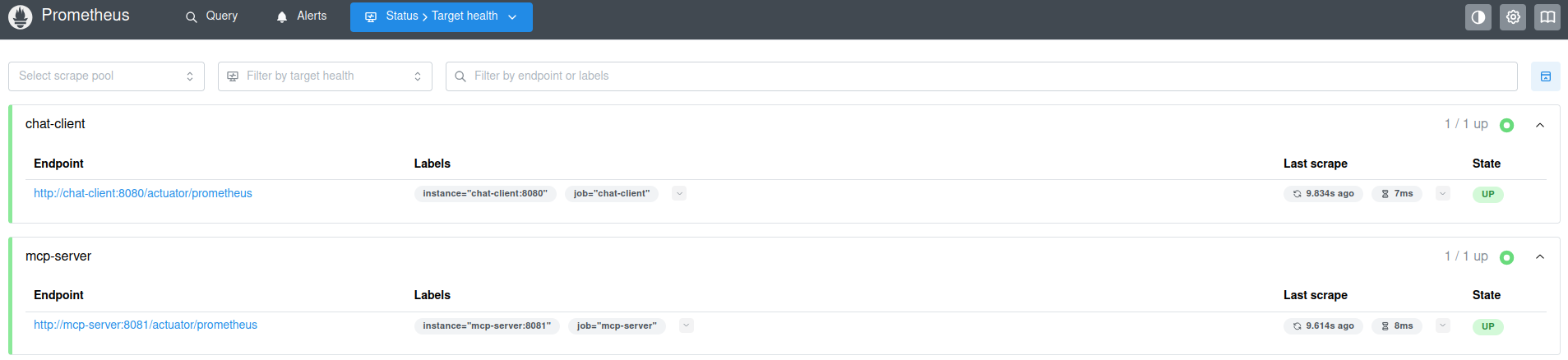
Task: Open the settings gear icon
Action: (x=1512, y=17)
